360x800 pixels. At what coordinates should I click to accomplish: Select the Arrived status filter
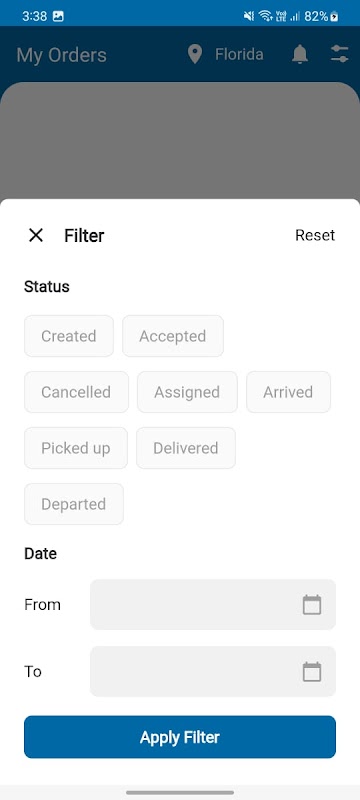[288, 392]
